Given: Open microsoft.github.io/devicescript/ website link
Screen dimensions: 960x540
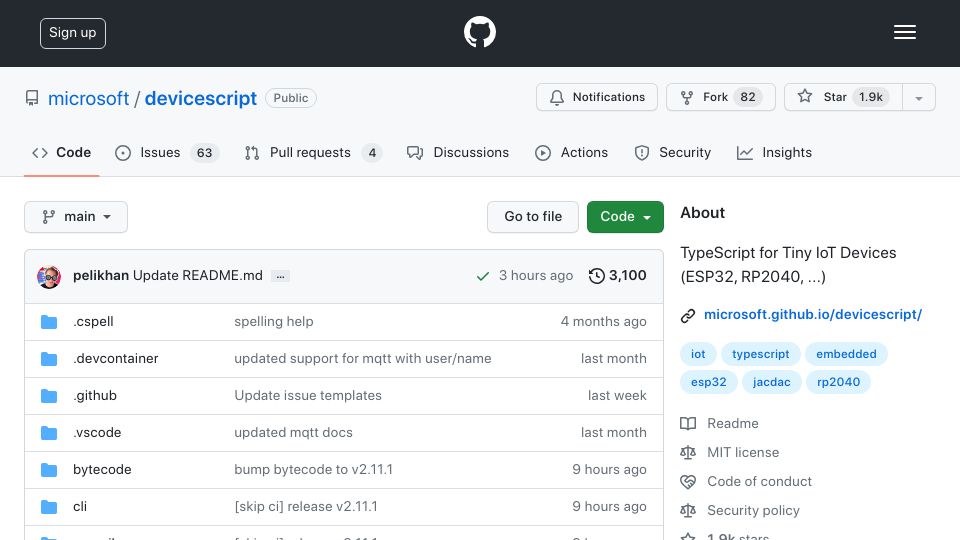Looking at the screenshot, I should tap(812, 315).
